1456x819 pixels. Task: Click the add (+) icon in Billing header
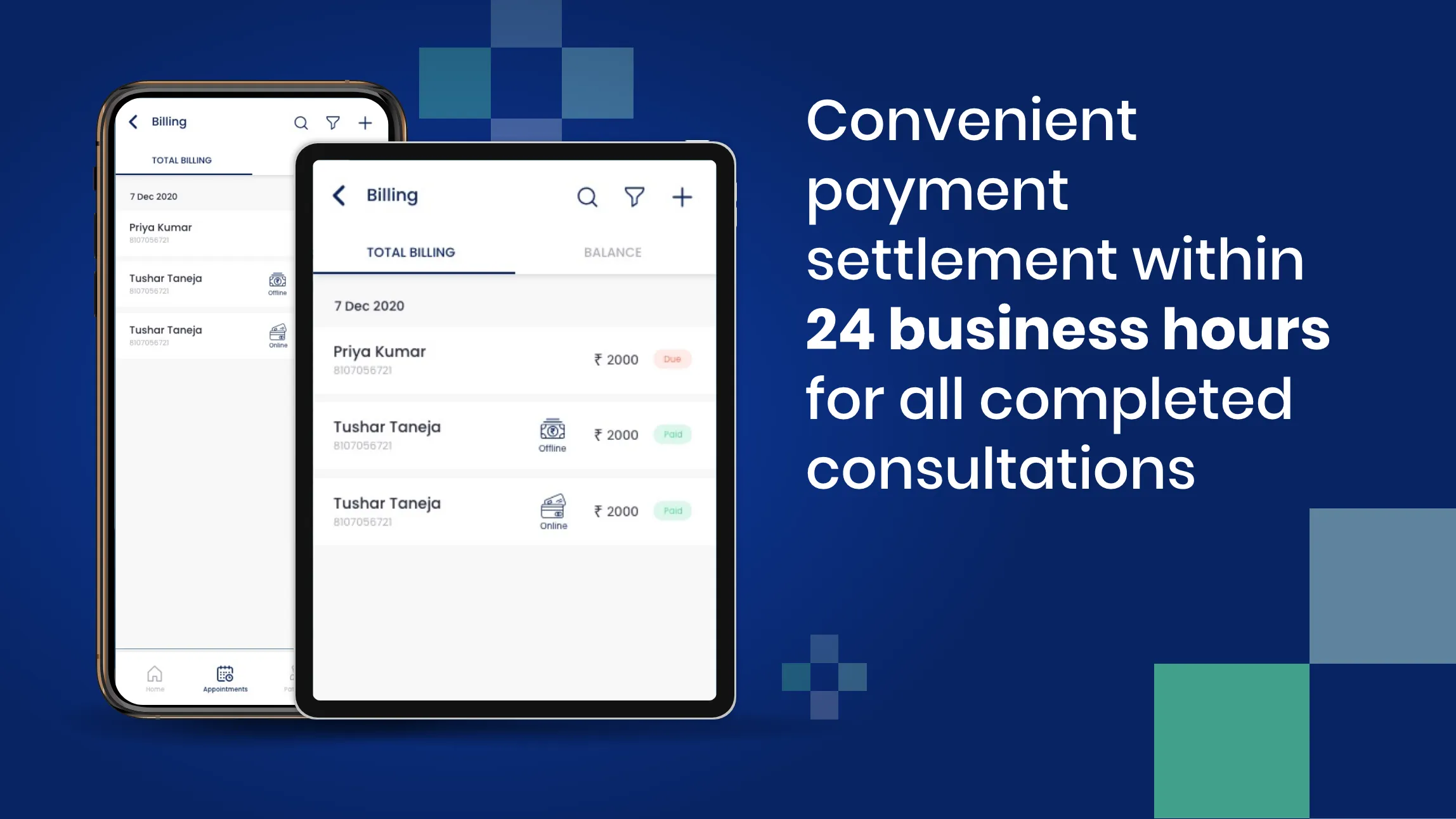point(682,197)
